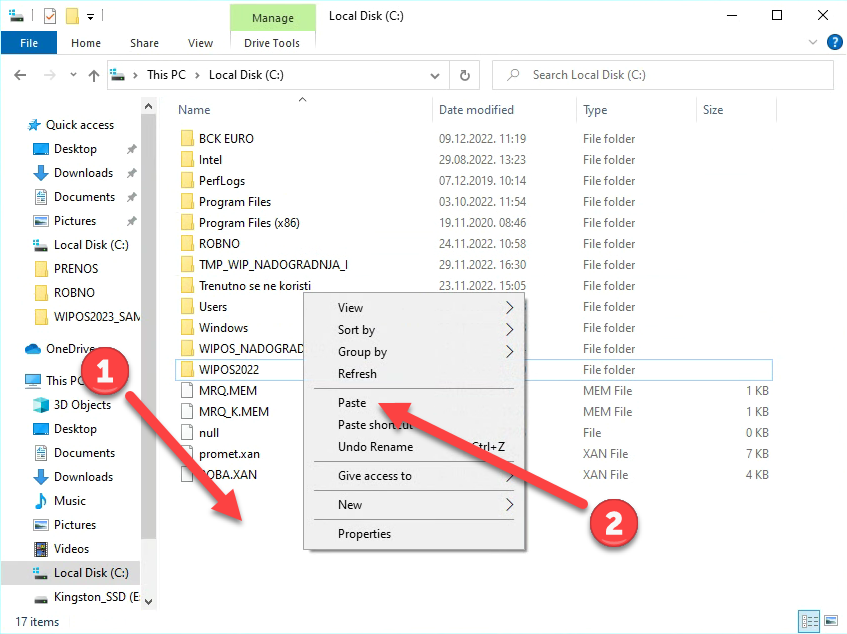Switch to large icons view button
The height and width of the screenshot is (634, 847).
coord(830,621)
